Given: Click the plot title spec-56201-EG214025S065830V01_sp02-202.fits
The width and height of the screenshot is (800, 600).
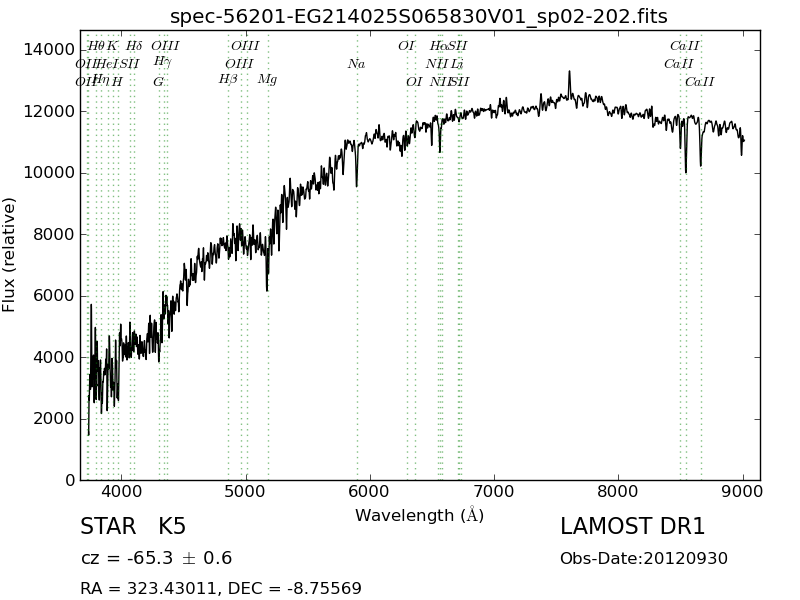Looking at the screenshot, I should (x=418, y=17).
